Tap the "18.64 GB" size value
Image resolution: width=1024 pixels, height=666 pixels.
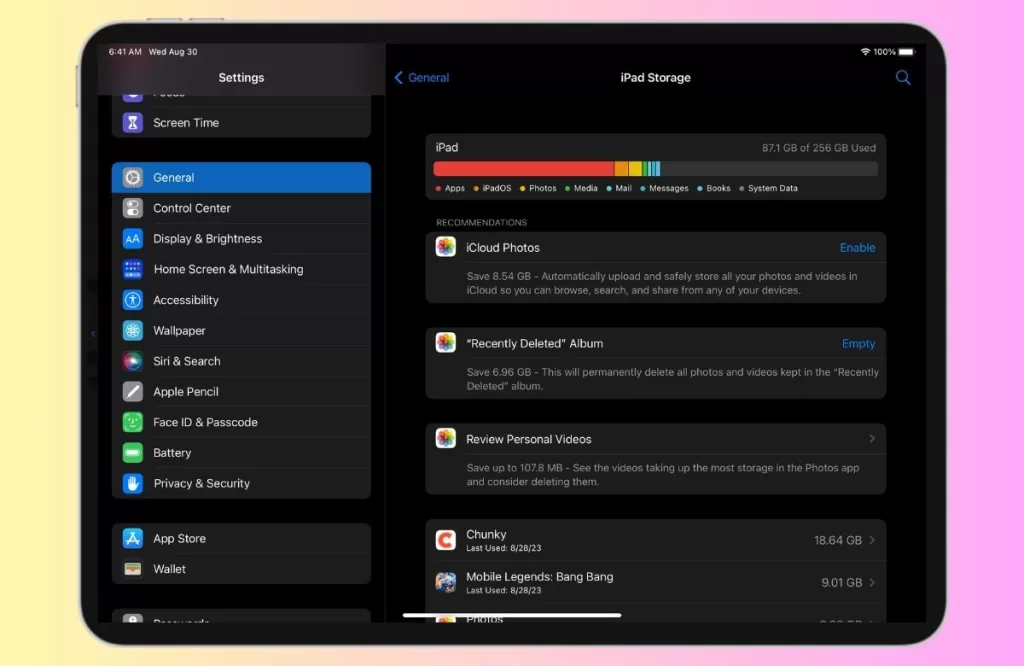click(838, 540)
